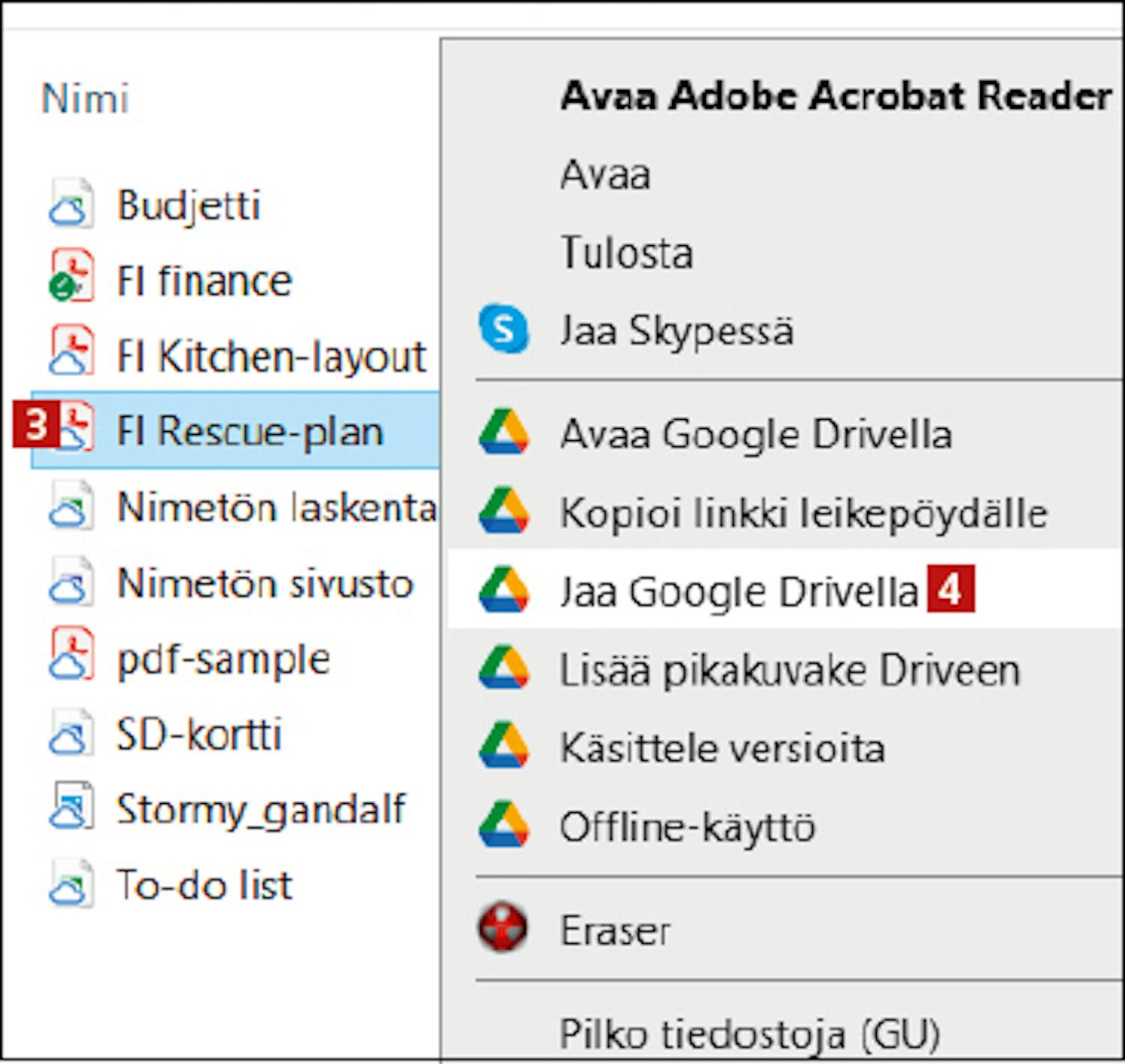Sort files by the Nimi column header
This screenshot has width=1125, height=1064.
(85, 98)
